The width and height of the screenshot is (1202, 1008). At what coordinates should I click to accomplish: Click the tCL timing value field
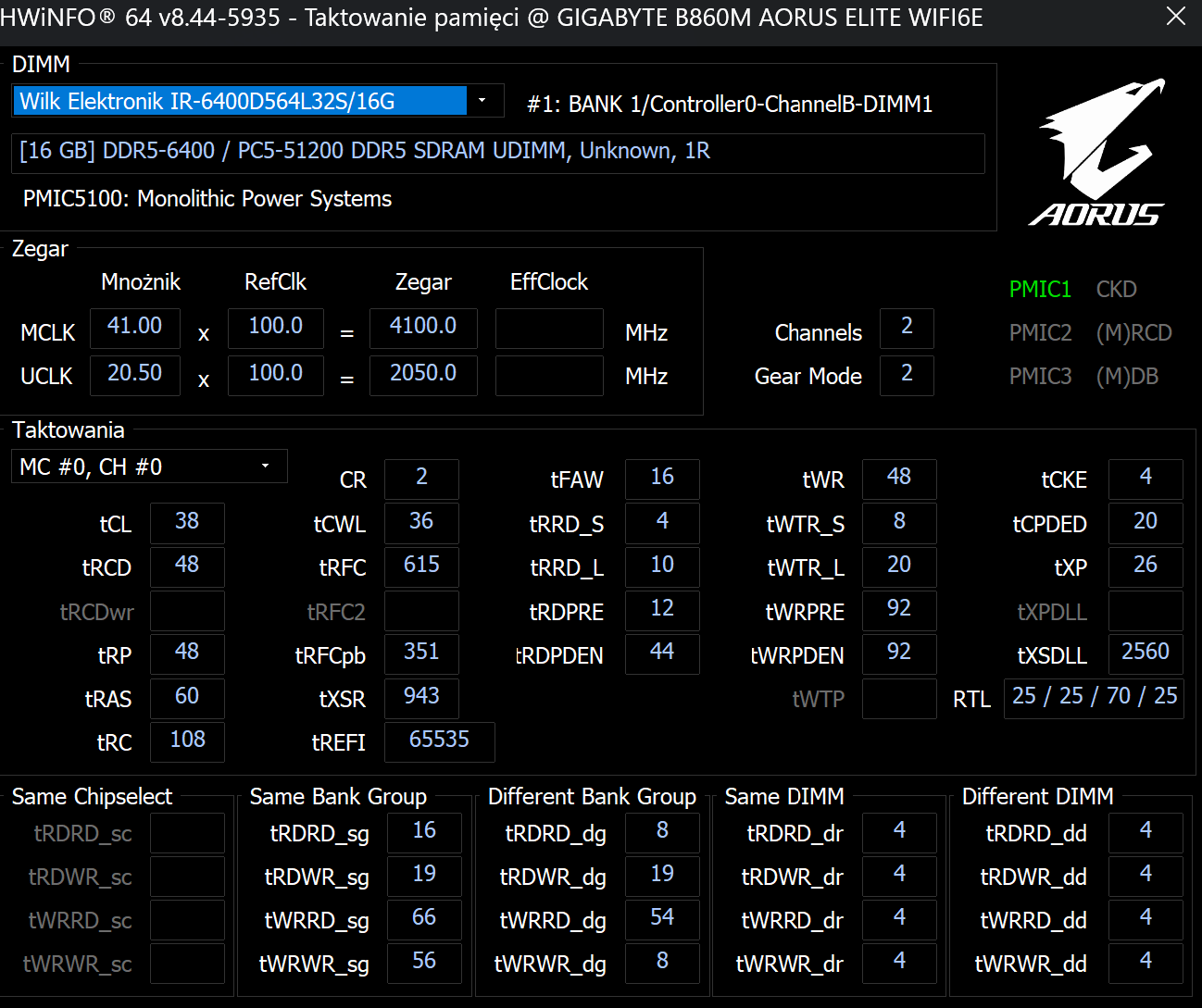[x=187, y=522]
